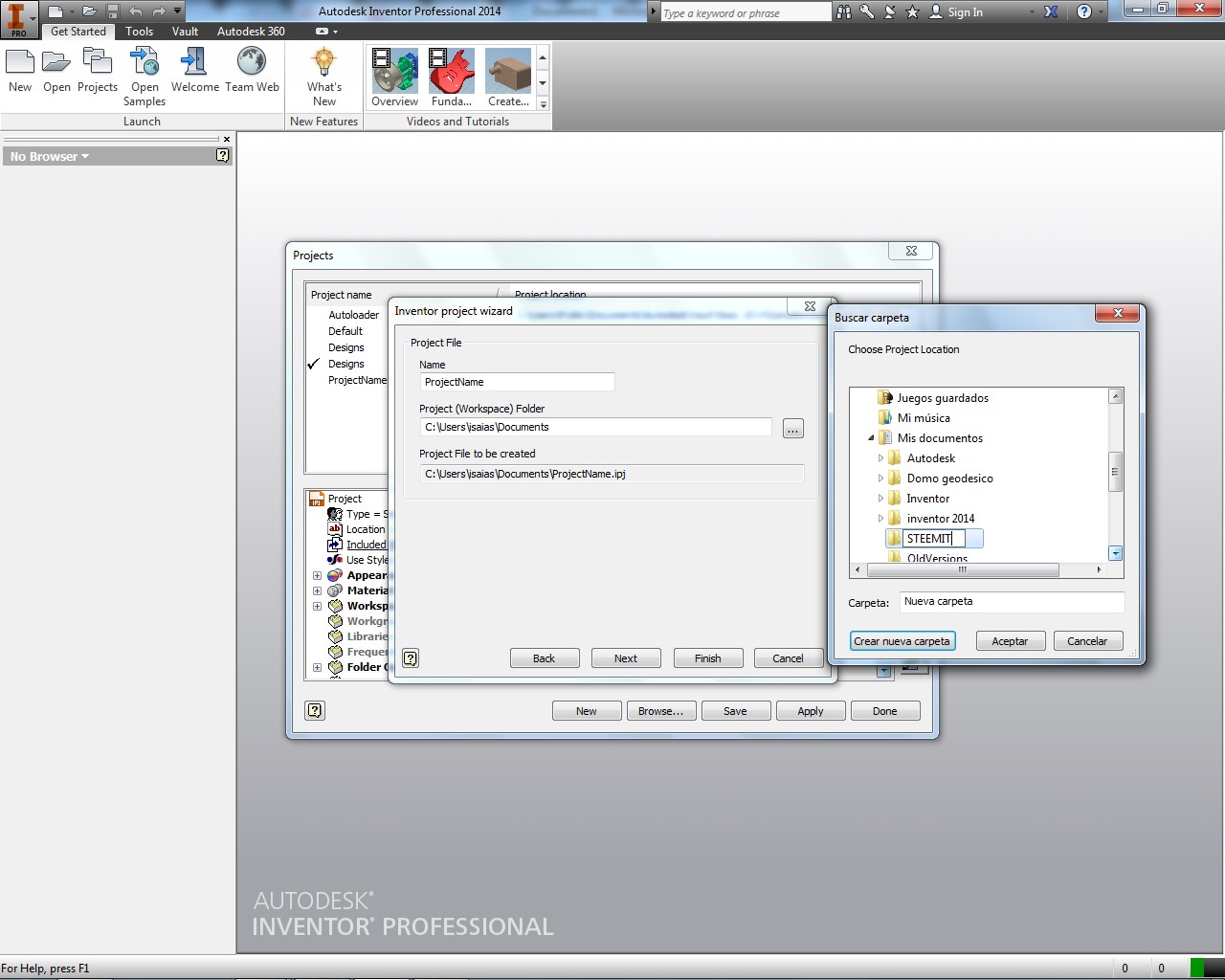Click Crear nueva carpeta button
Viewport: 1225px width, 980px height.
click(902, 641)
